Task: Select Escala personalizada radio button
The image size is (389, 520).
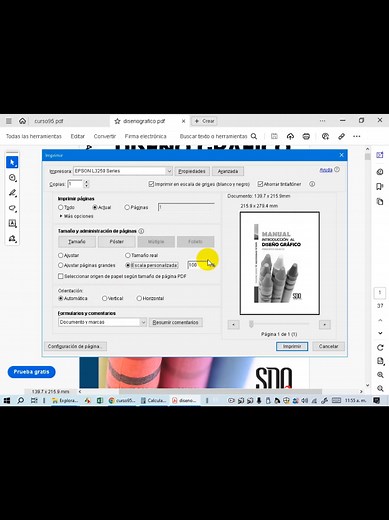Action: coord(128,265)
